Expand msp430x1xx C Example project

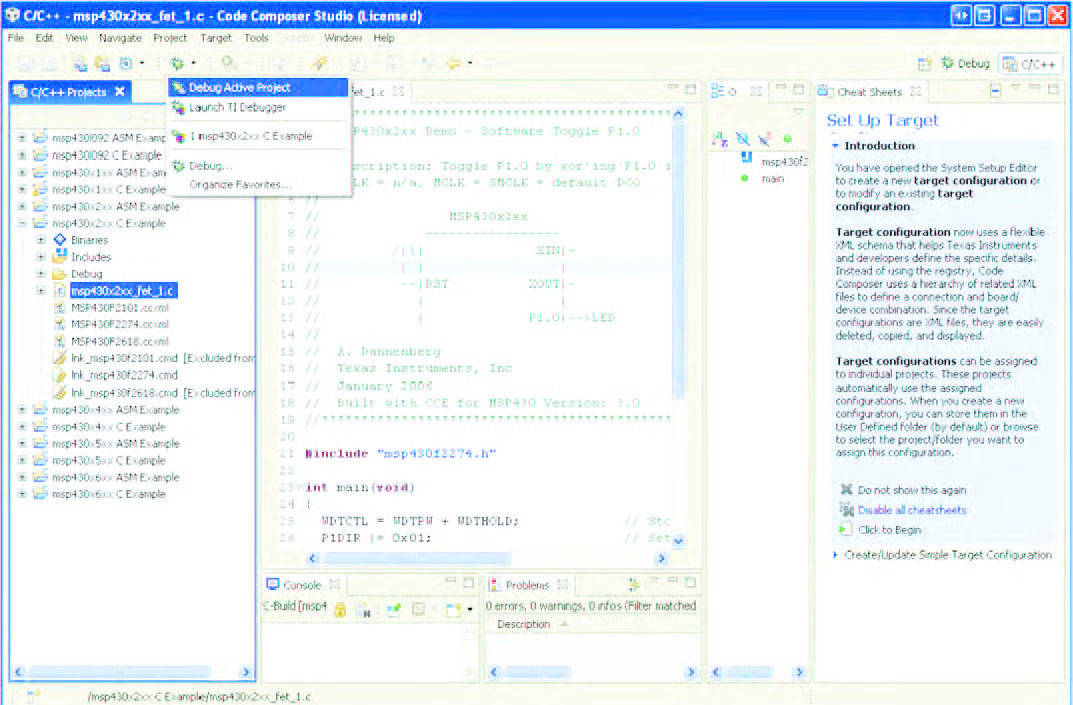tap(22, 189)
